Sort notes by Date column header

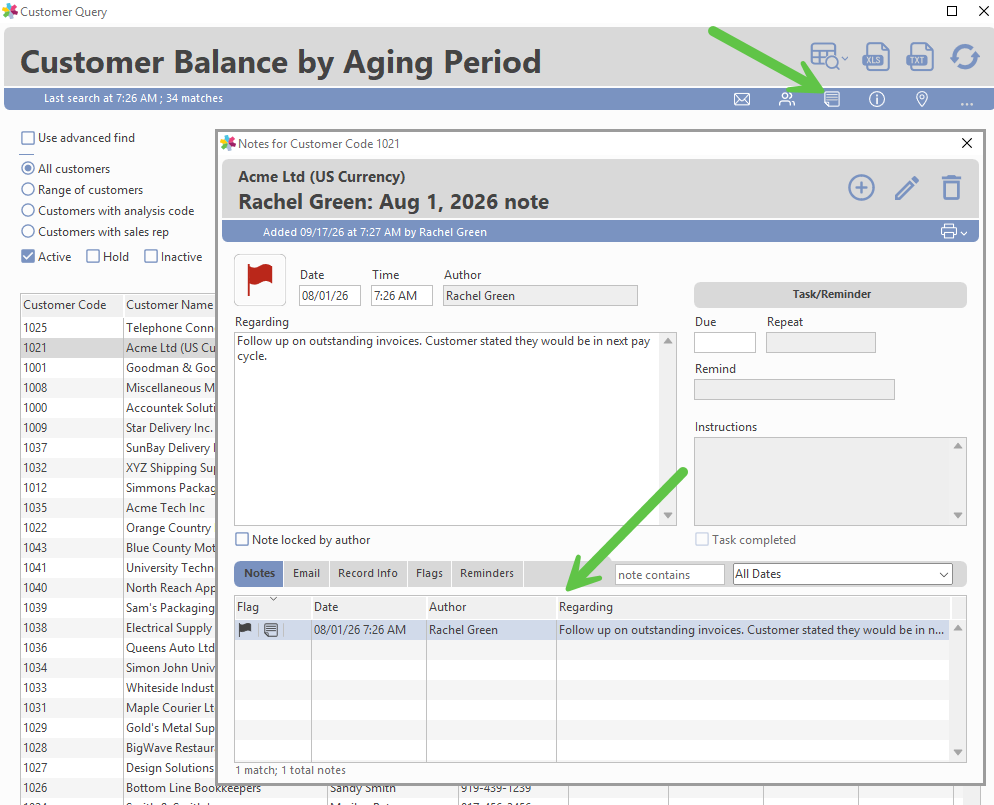369,607
